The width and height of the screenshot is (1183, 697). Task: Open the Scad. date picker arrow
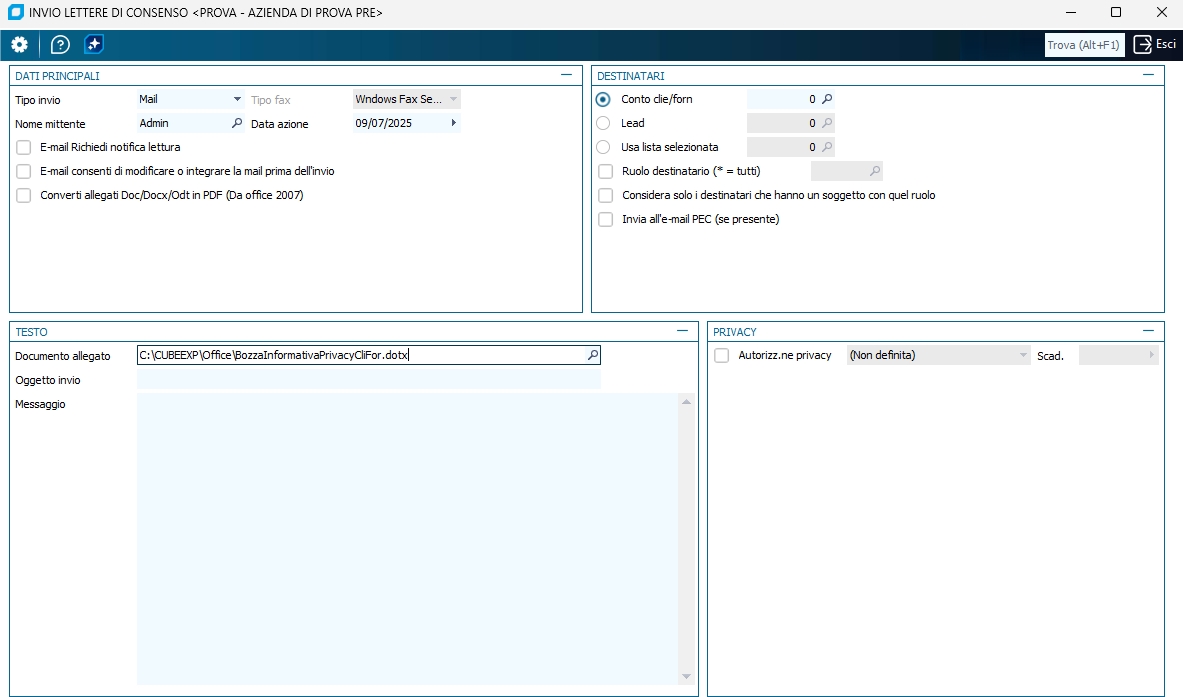click(x=1151, y=355)
